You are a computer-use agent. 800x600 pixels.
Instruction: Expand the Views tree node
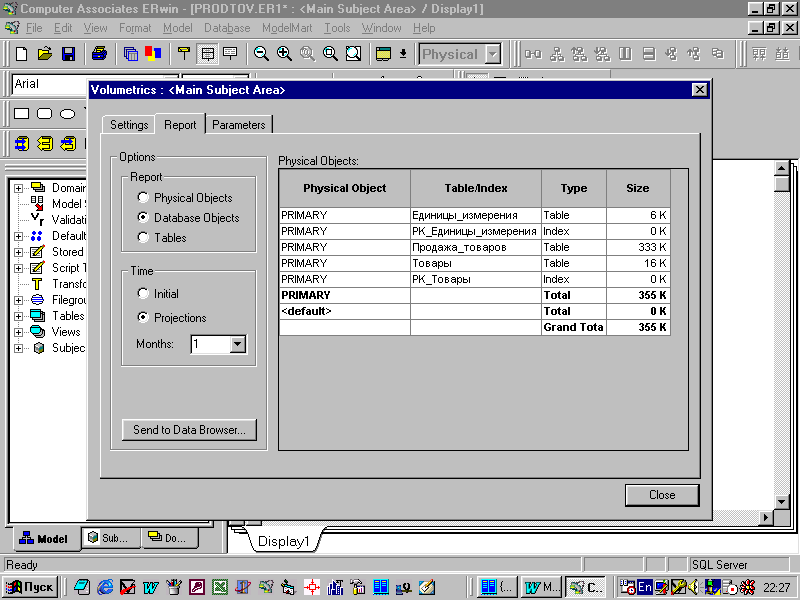[x=18, y=332]
